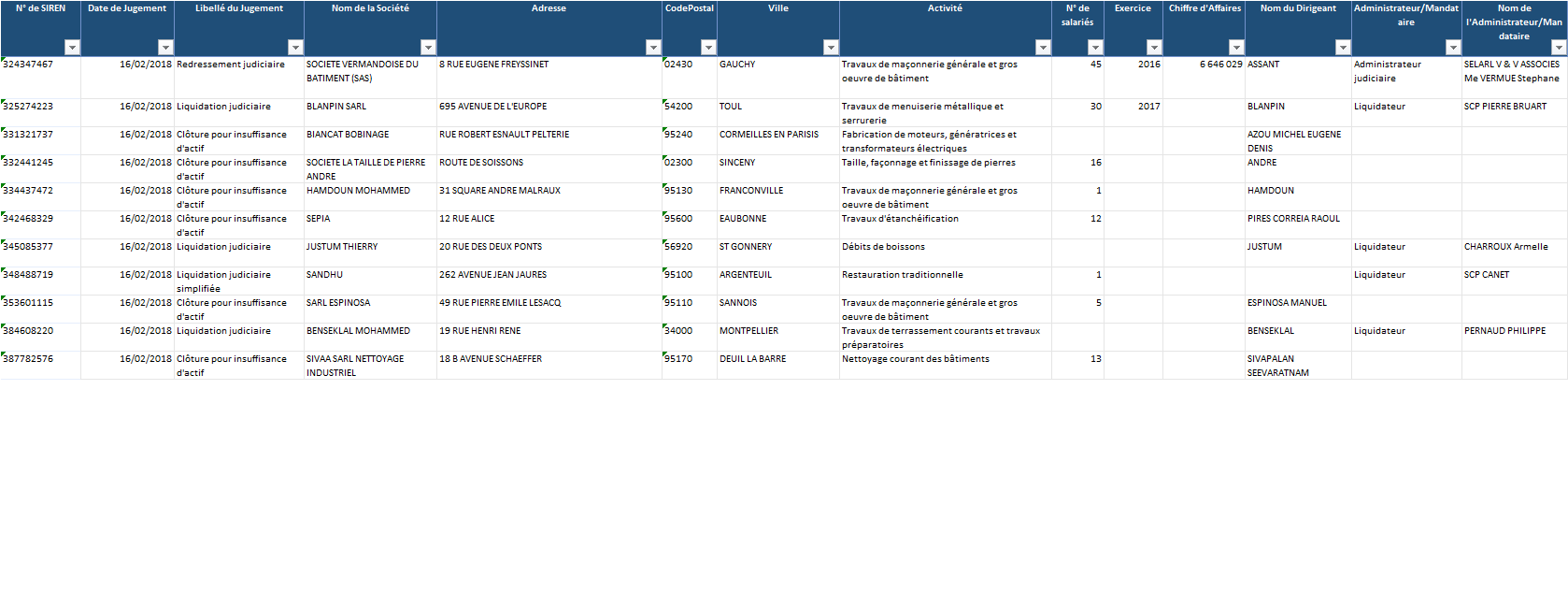Select company SOCIETE VERMANDOISE DU BATIMENT (SAS)

coord(370,78)
